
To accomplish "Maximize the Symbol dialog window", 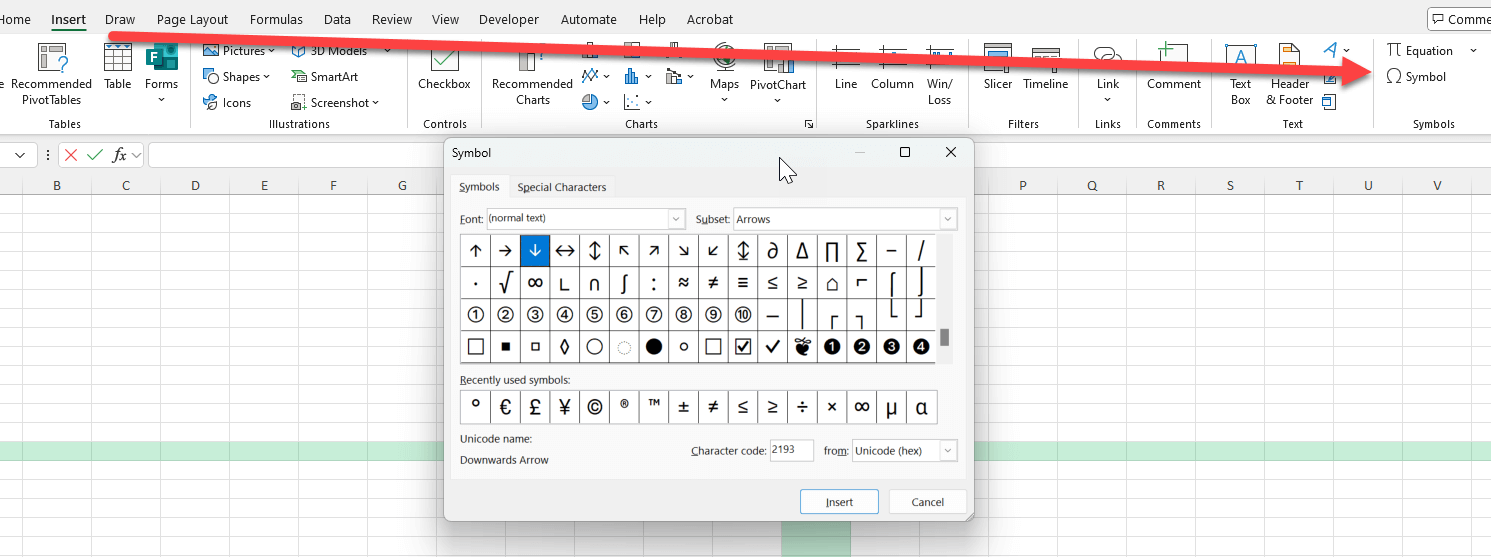I will [905, 152].
